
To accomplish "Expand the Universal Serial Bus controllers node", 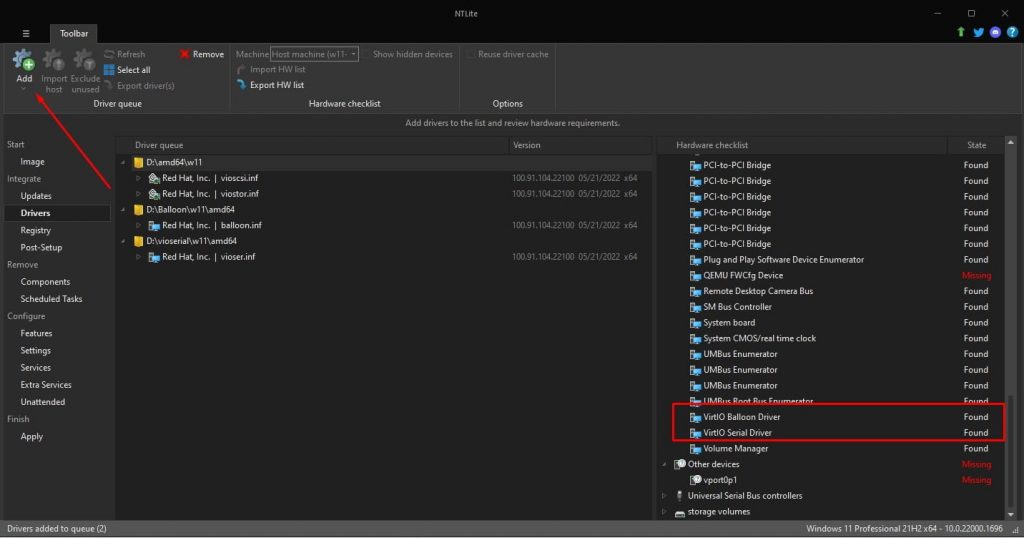I will pyautogui.click(x=664, y=496).
